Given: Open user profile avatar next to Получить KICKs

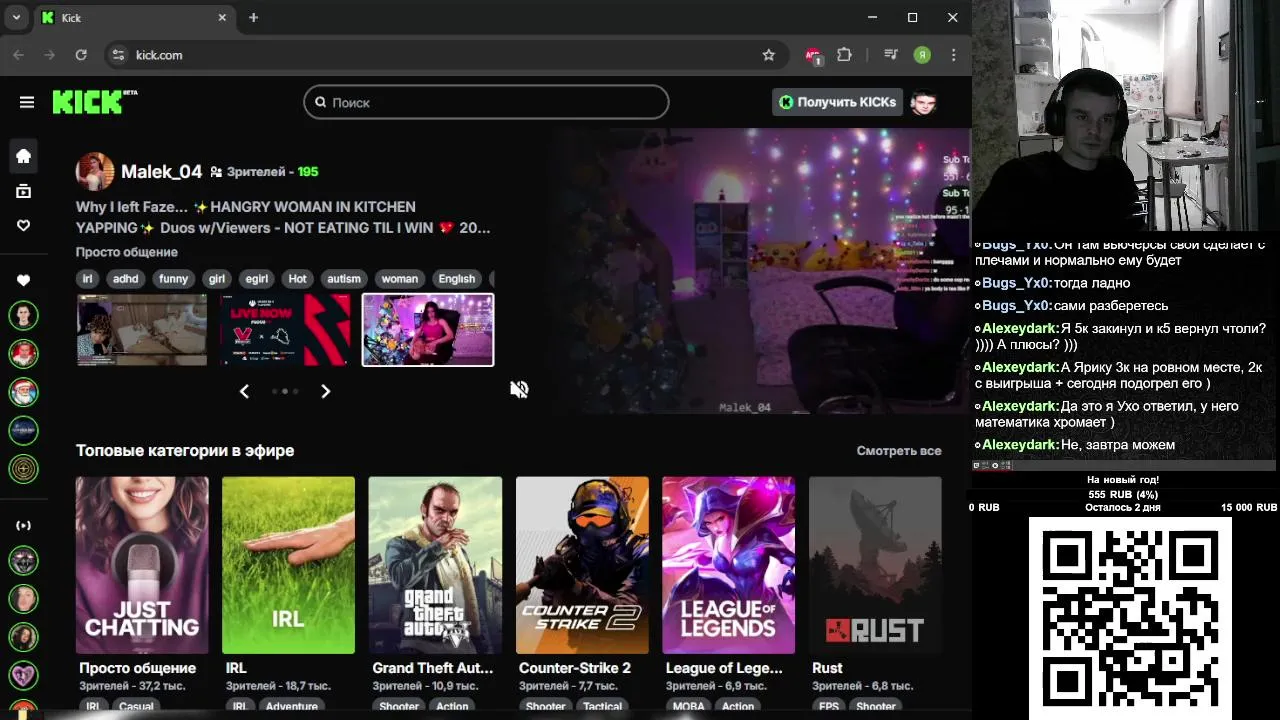Looking at the screenshot, I should [x=923, y=102].
